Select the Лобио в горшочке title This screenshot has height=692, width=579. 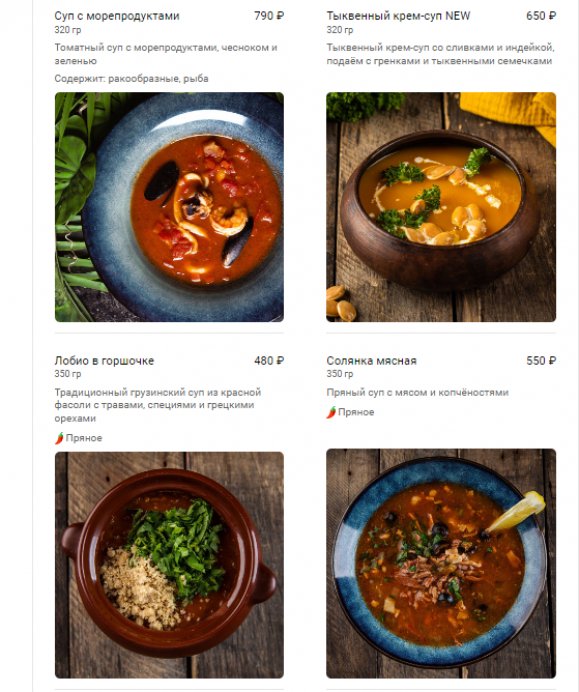coord(104,361)
